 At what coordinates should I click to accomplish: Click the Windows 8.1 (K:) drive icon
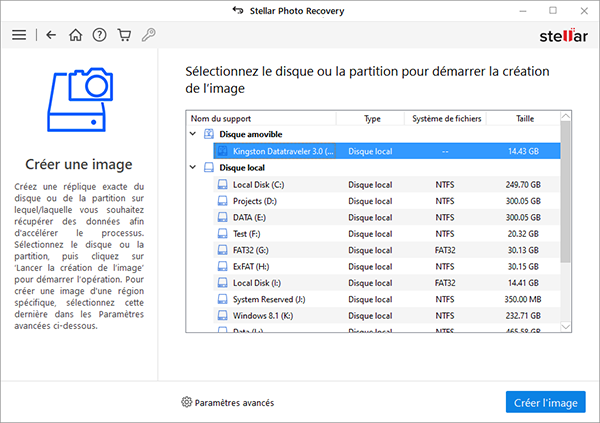point(222,316)
